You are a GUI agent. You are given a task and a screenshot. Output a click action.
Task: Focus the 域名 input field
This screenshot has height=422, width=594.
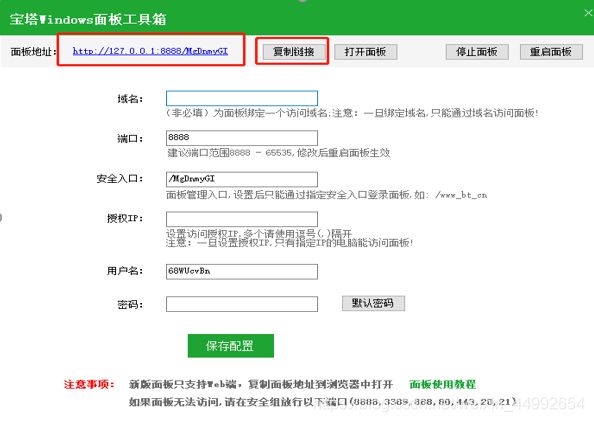(x=242, y=98)
